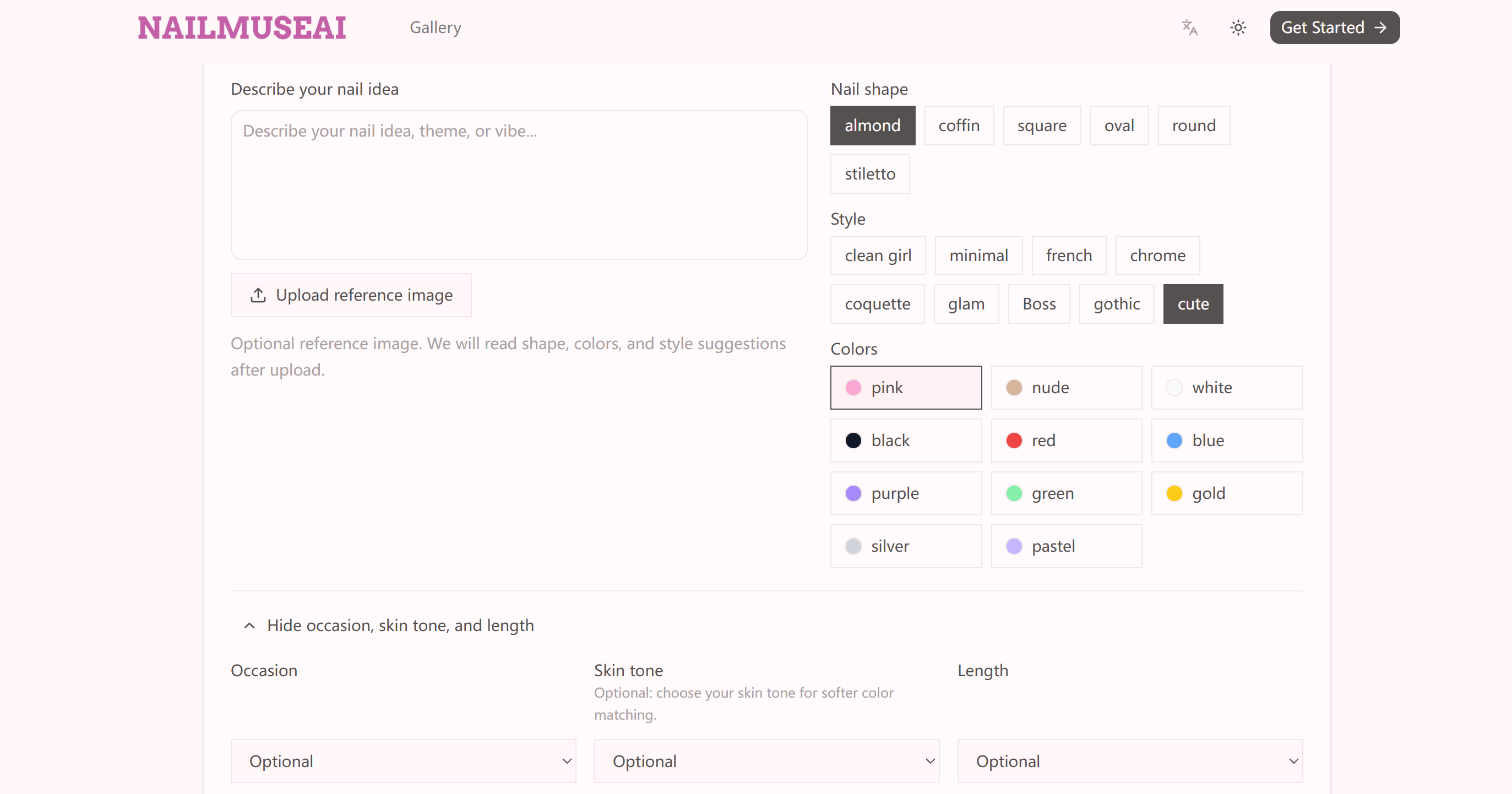The width and height of the screenshot is (1512, 794).
Task: Pick the red color option
Action: click(x=1066, y=440)
